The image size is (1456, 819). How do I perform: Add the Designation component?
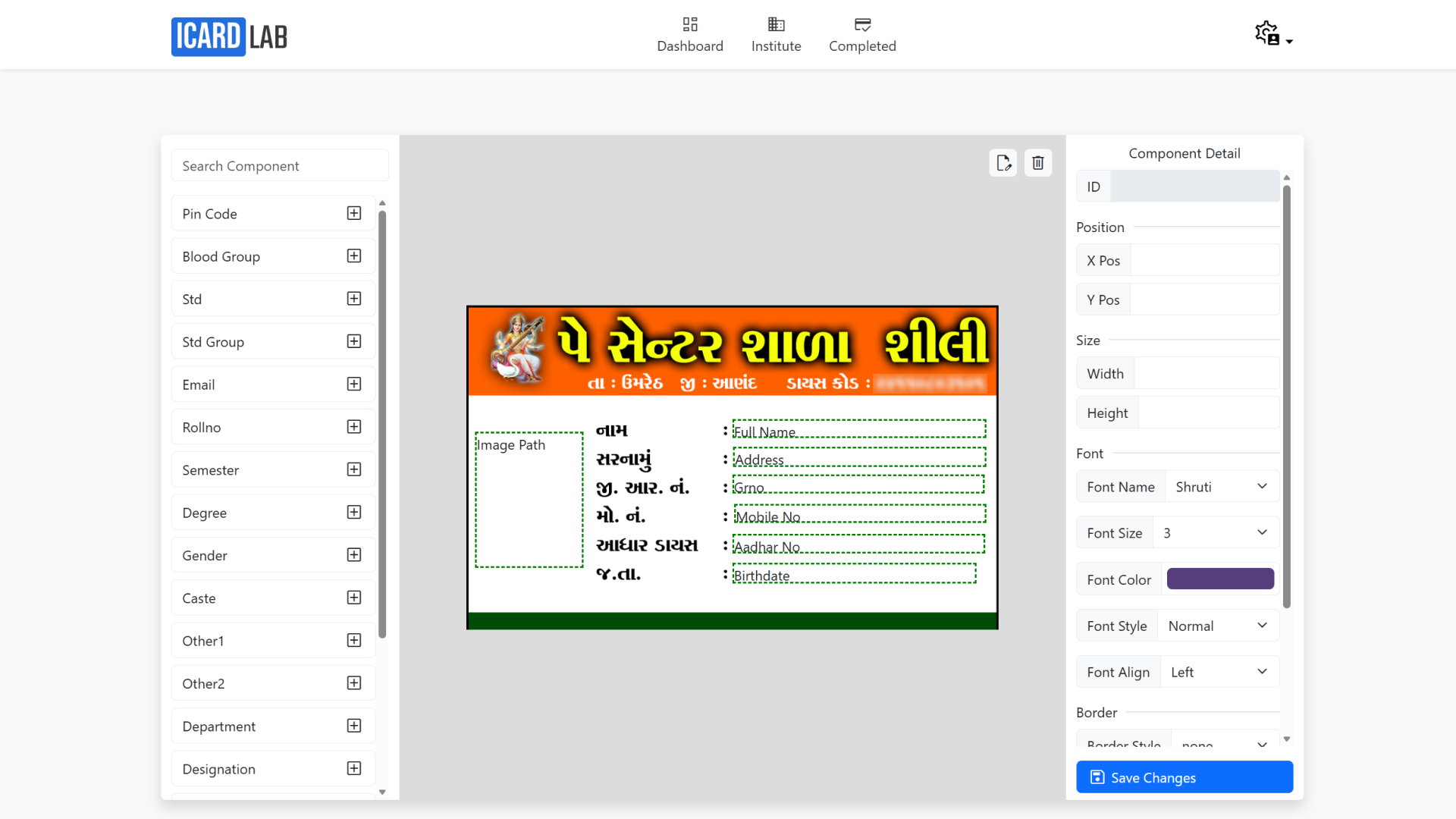point(354,768)
